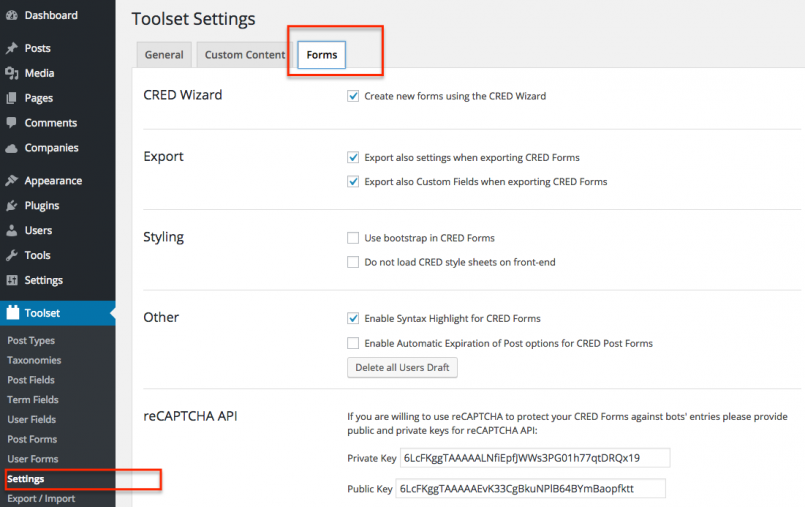Click the Comments speech bubble icon
This screenshot has width=805, height=507.
(x=12, y=123)
